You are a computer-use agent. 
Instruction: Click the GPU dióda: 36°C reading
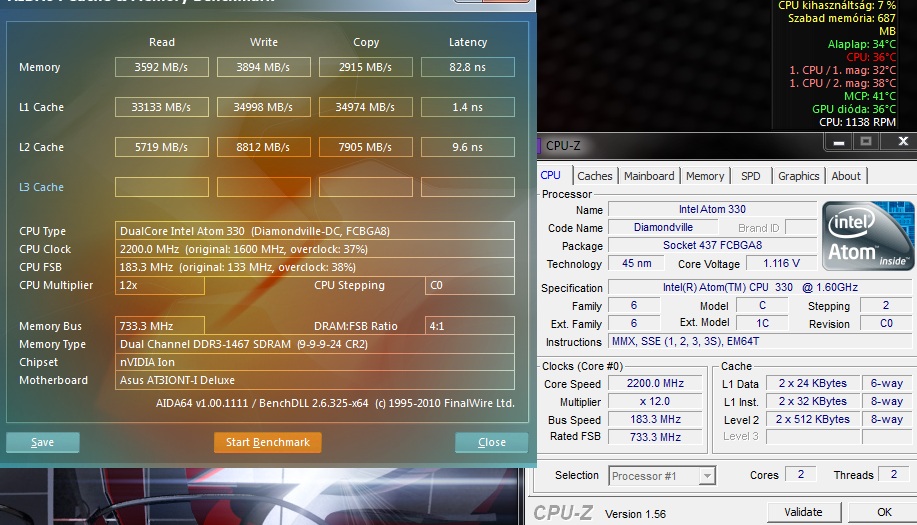pyautogui.click(x=854, y=109)
